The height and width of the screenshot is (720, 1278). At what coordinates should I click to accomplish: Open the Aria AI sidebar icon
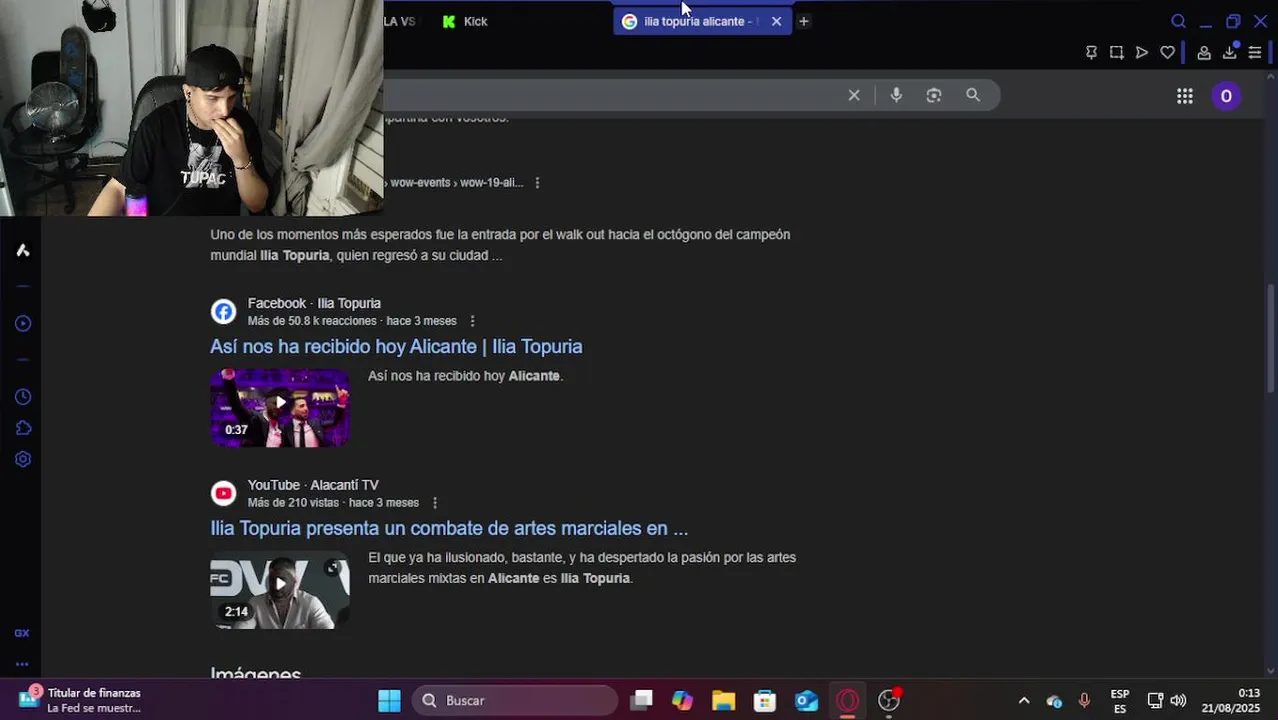[x=22, y=250]
